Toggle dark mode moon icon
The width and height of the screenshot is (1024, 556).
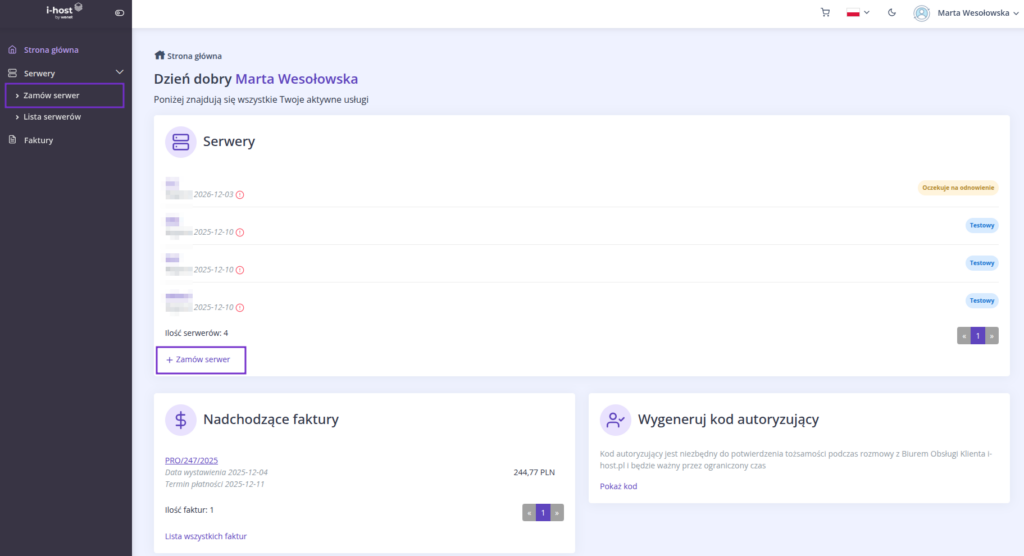[891, 13]
